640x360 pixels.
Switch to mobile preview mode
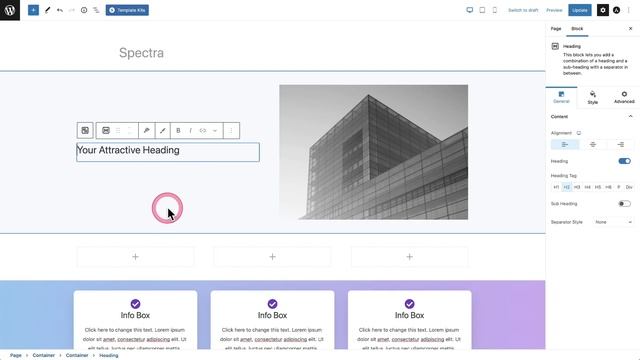click(x=495, y=10)
